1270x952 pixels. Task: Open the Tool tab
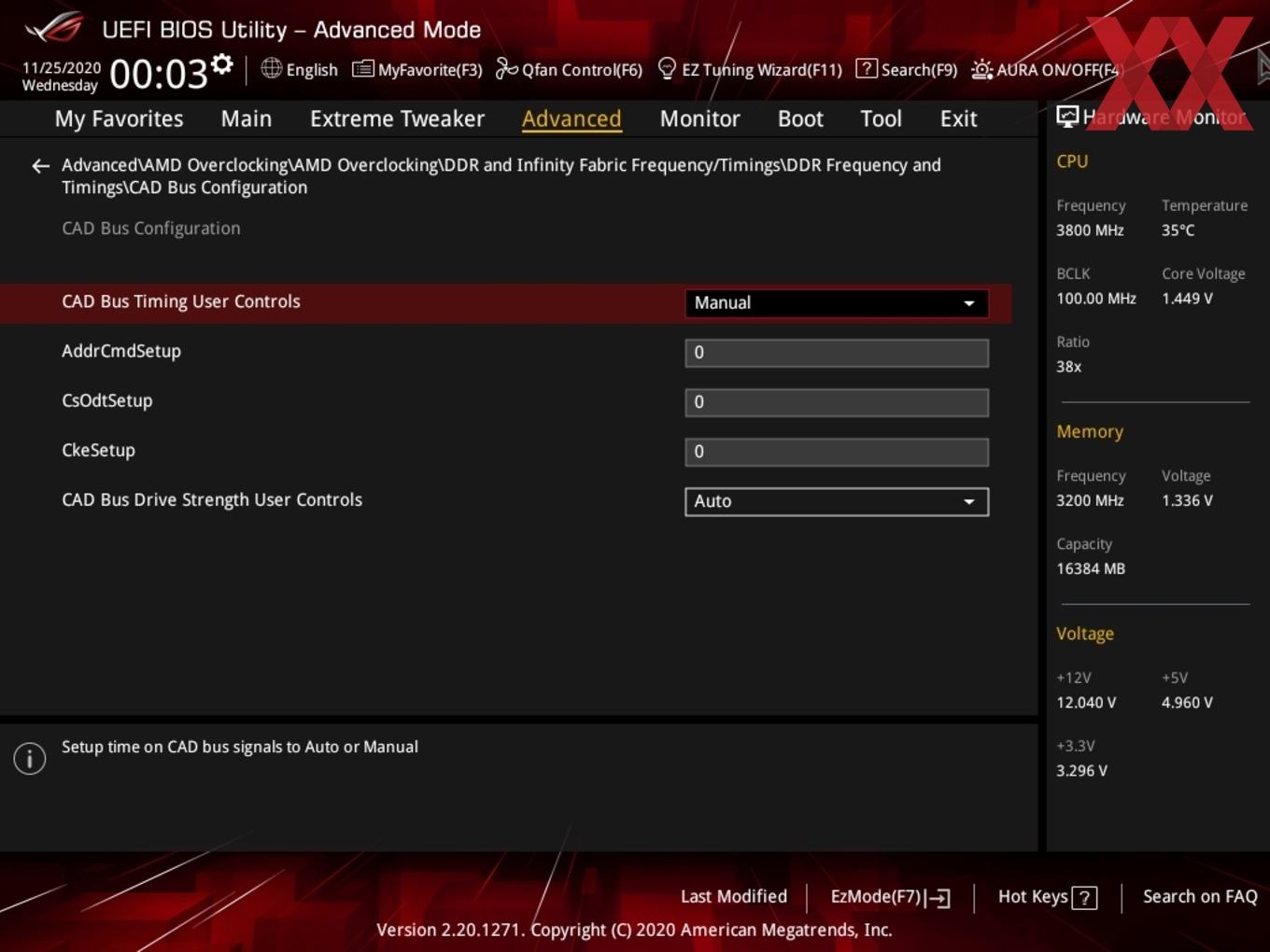[x=881, y=119]
